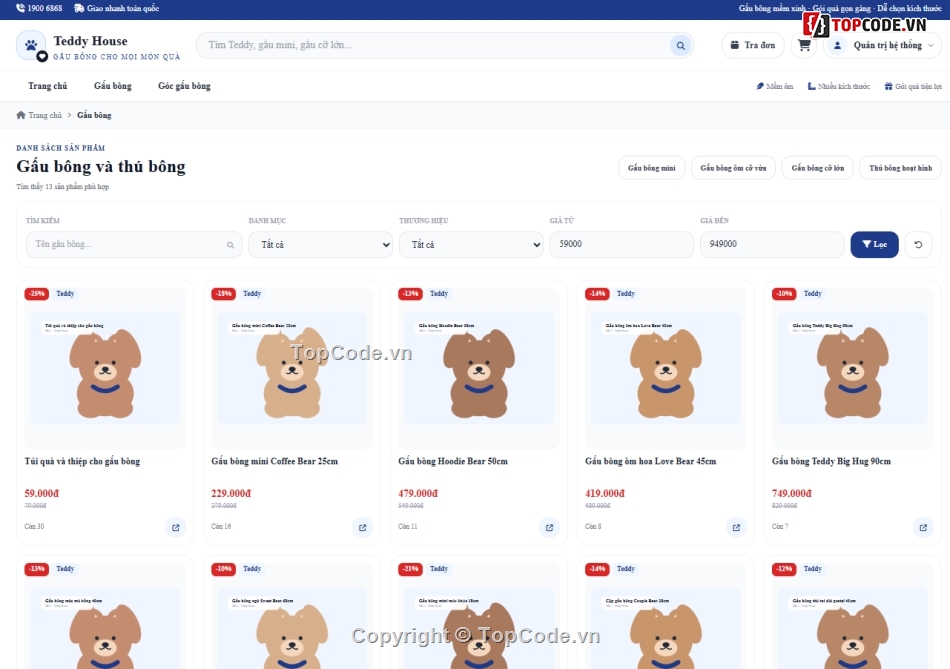Viewport: 950px width, 669px height.
Task: Click Love Bear 45cm product image
Action: point(665,368)
